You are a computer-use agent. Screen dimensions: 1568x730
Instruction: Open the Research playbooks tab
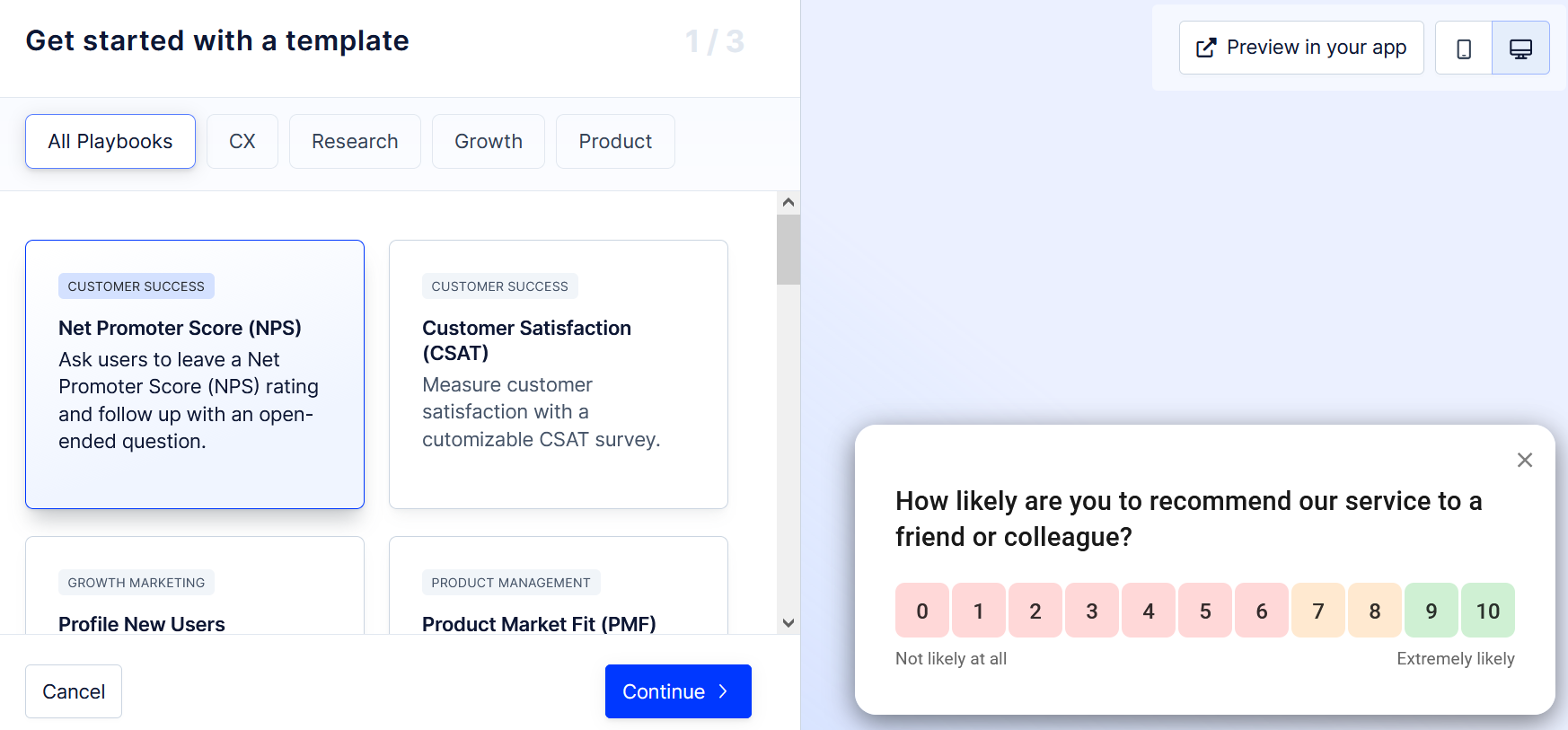coord(355,141)
